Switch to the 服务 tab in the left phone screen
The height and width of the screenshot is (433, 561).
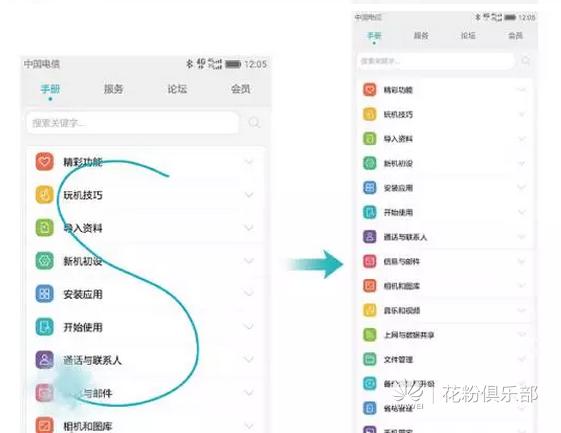click(113, 89)
